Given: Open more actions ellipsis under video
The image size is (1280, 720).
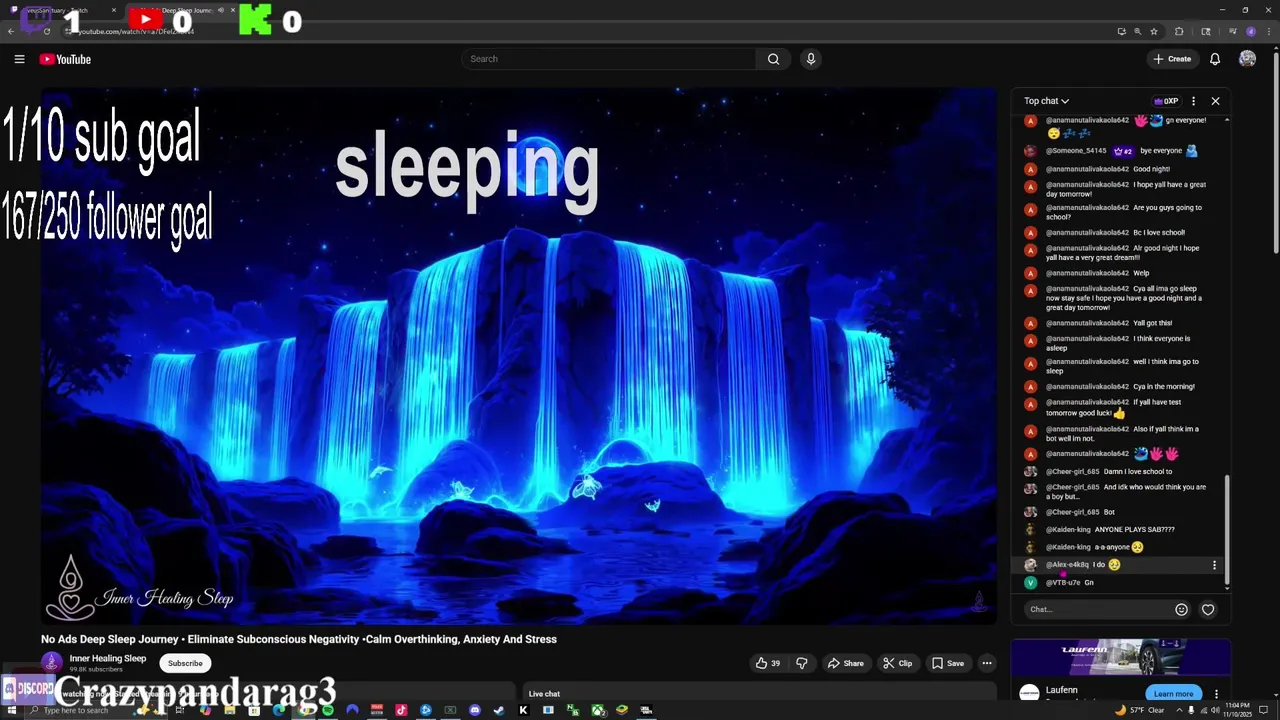Looking at the screenshot, I should pos(986,663).
